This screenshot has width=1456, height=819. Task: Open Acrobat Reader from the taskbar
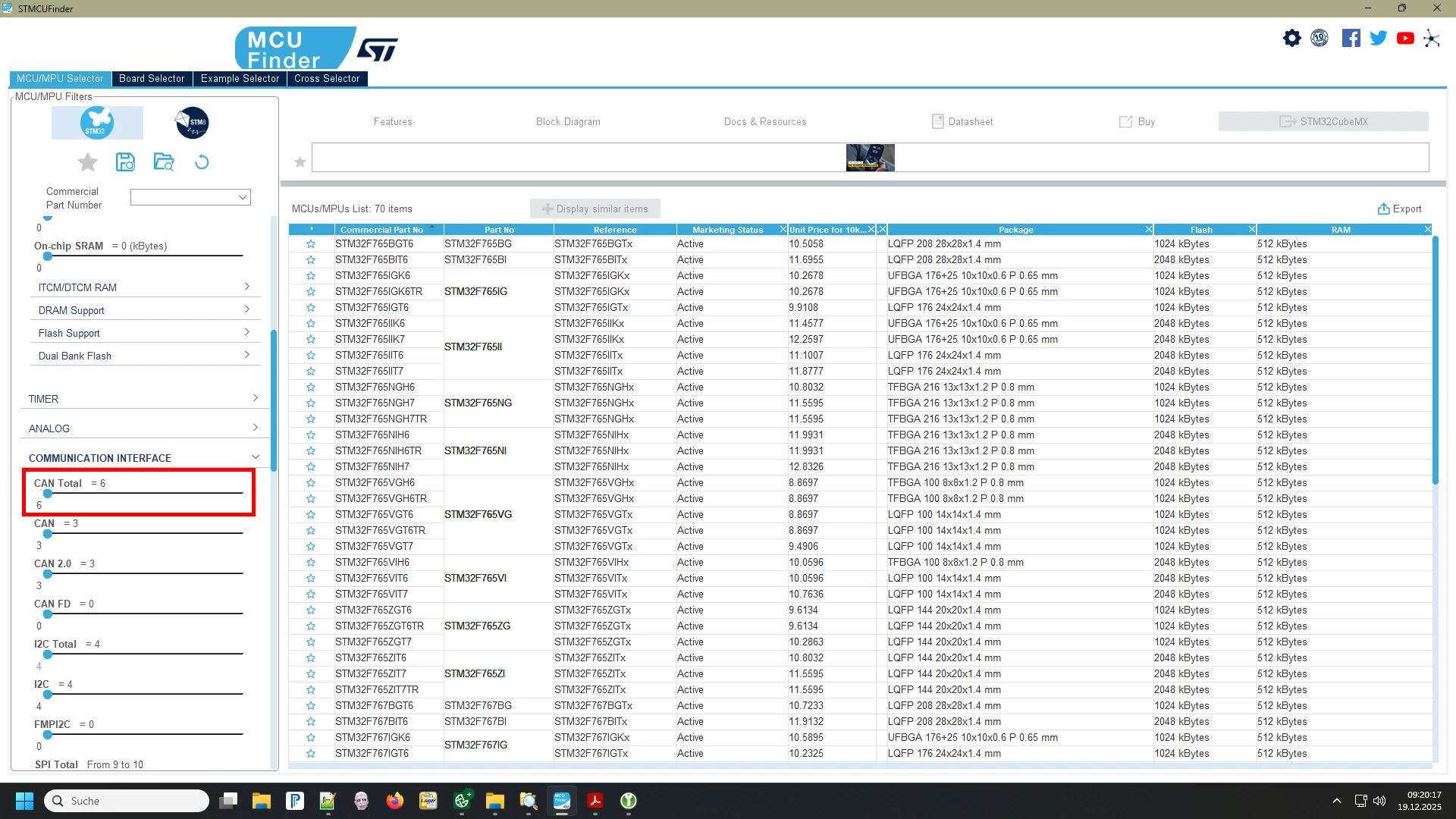pyautogui.click(x=595, y=801)
